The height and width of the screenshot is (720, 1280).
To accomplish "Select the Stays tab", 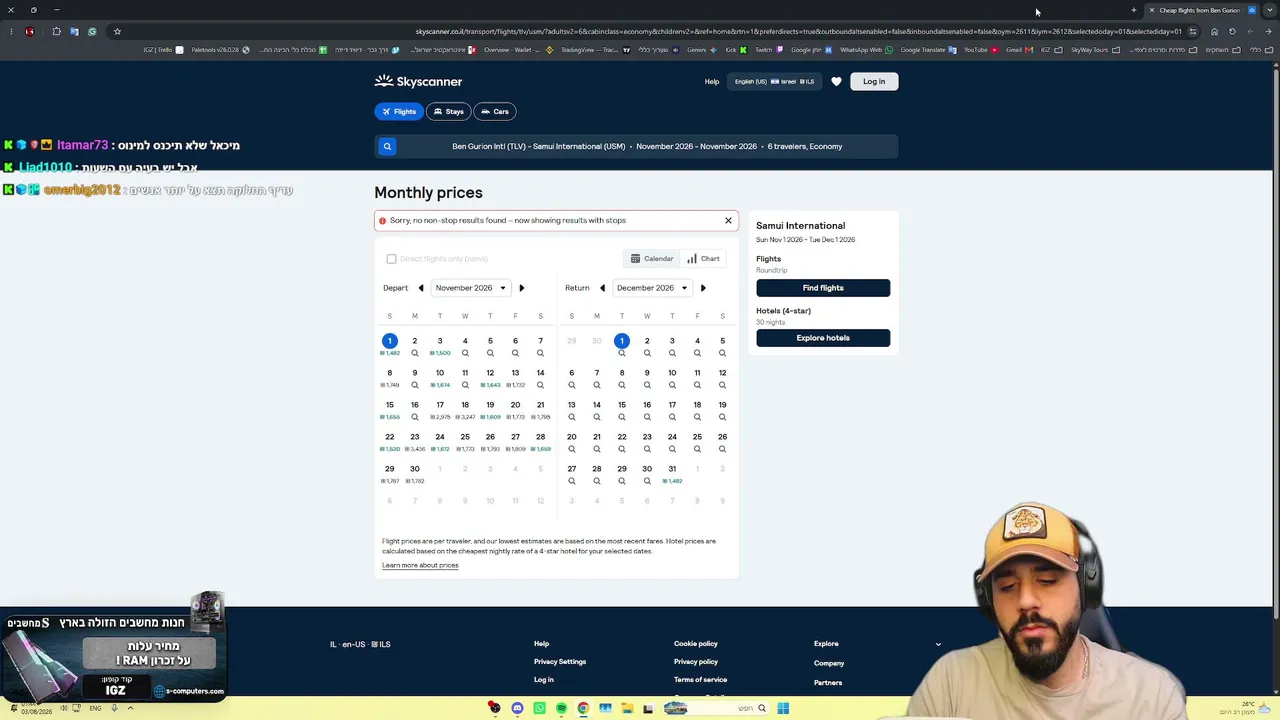I will pos(448,112).
